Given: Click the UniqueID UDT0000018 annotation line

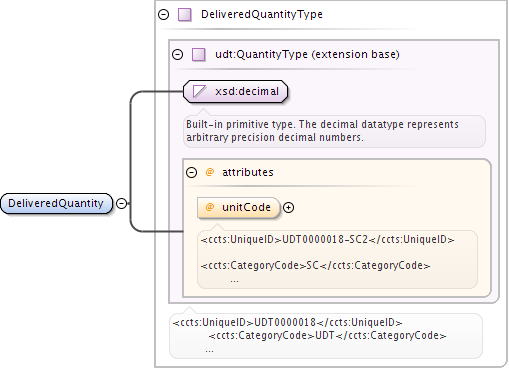Looking at the screenshot, I should (x=288, y=322).
